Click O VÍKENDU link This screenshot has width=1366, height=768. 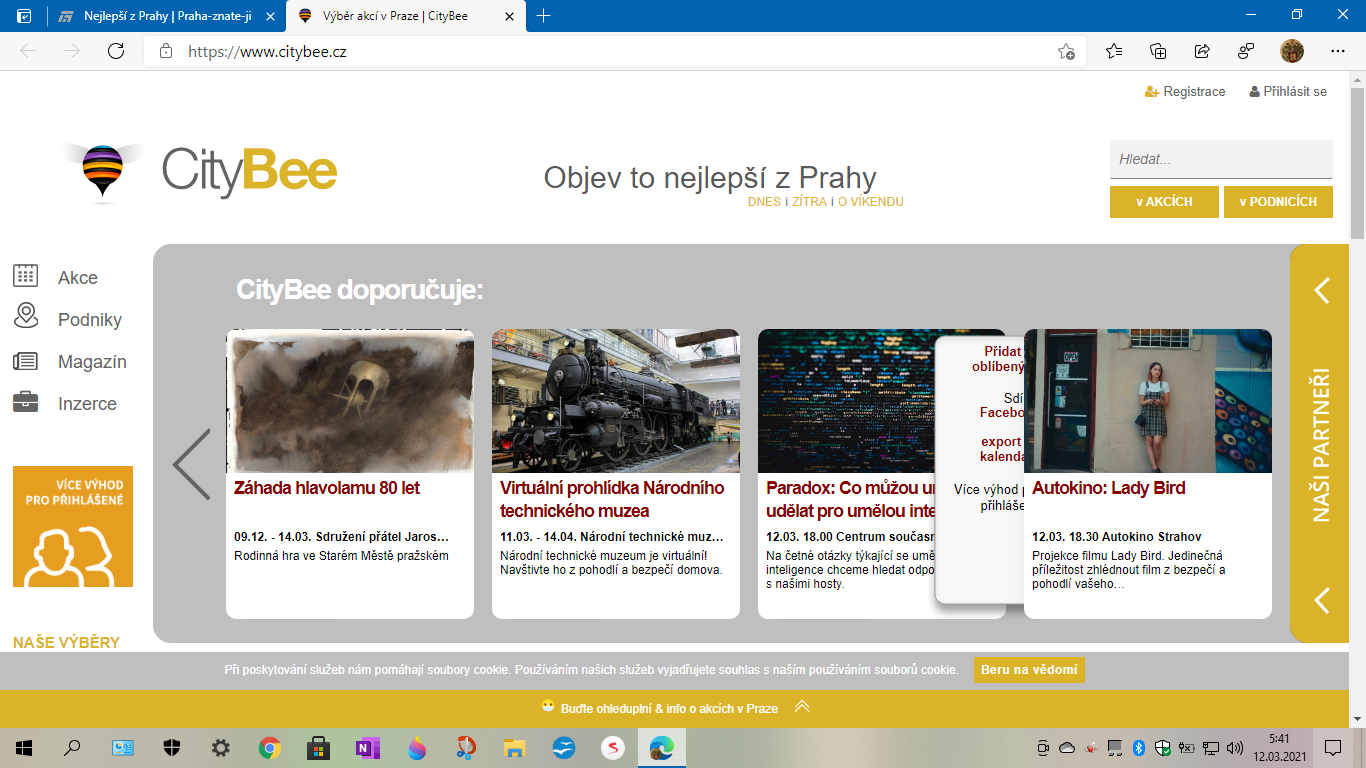click(870, 202)
